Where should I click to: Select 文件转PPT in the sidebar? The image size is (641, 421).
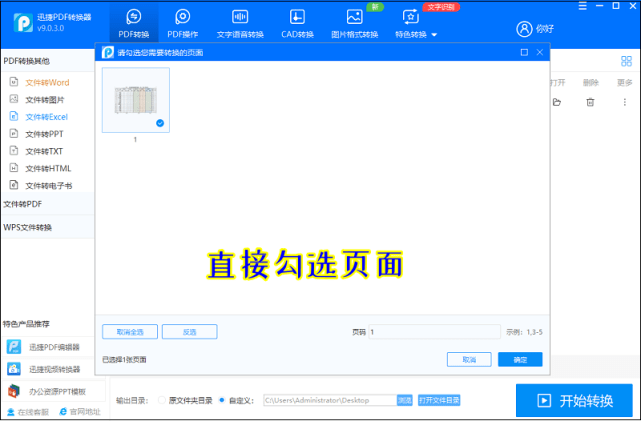point(44,134)
